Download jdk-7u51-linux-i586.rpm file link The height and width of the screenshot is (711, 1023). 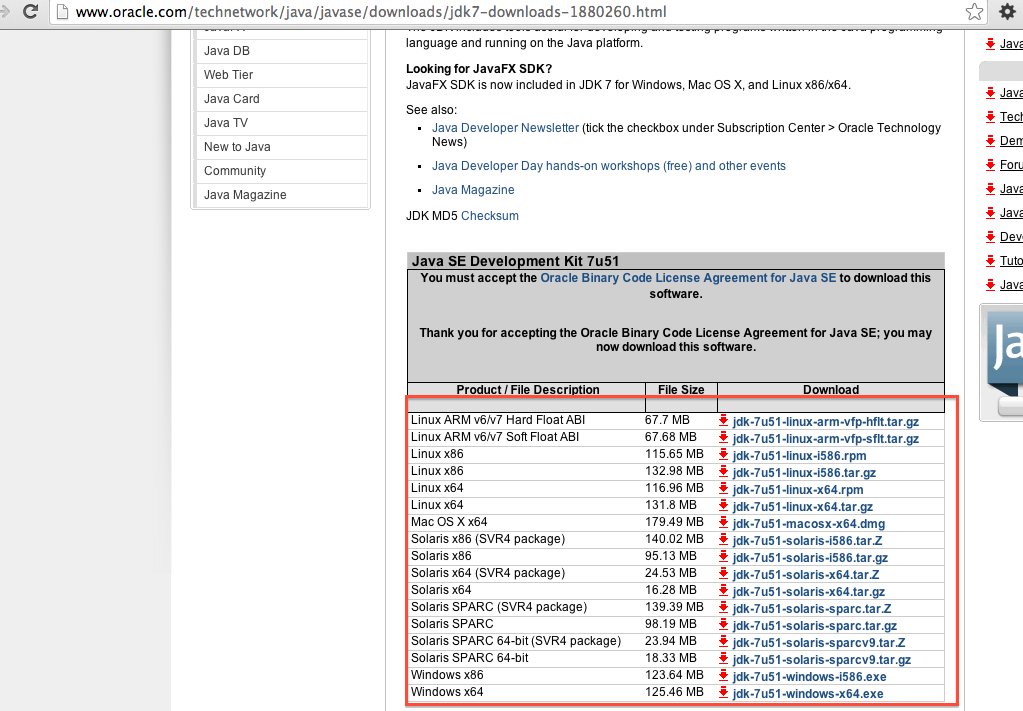click(799, 456)
